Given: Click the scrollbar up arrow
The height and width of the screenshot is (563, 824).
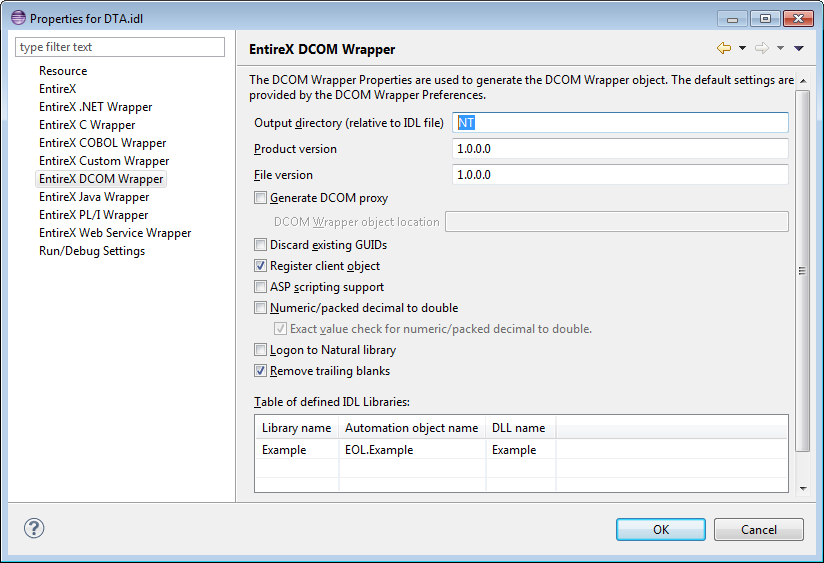Looking at the screenshot, I should click(803, 81).
